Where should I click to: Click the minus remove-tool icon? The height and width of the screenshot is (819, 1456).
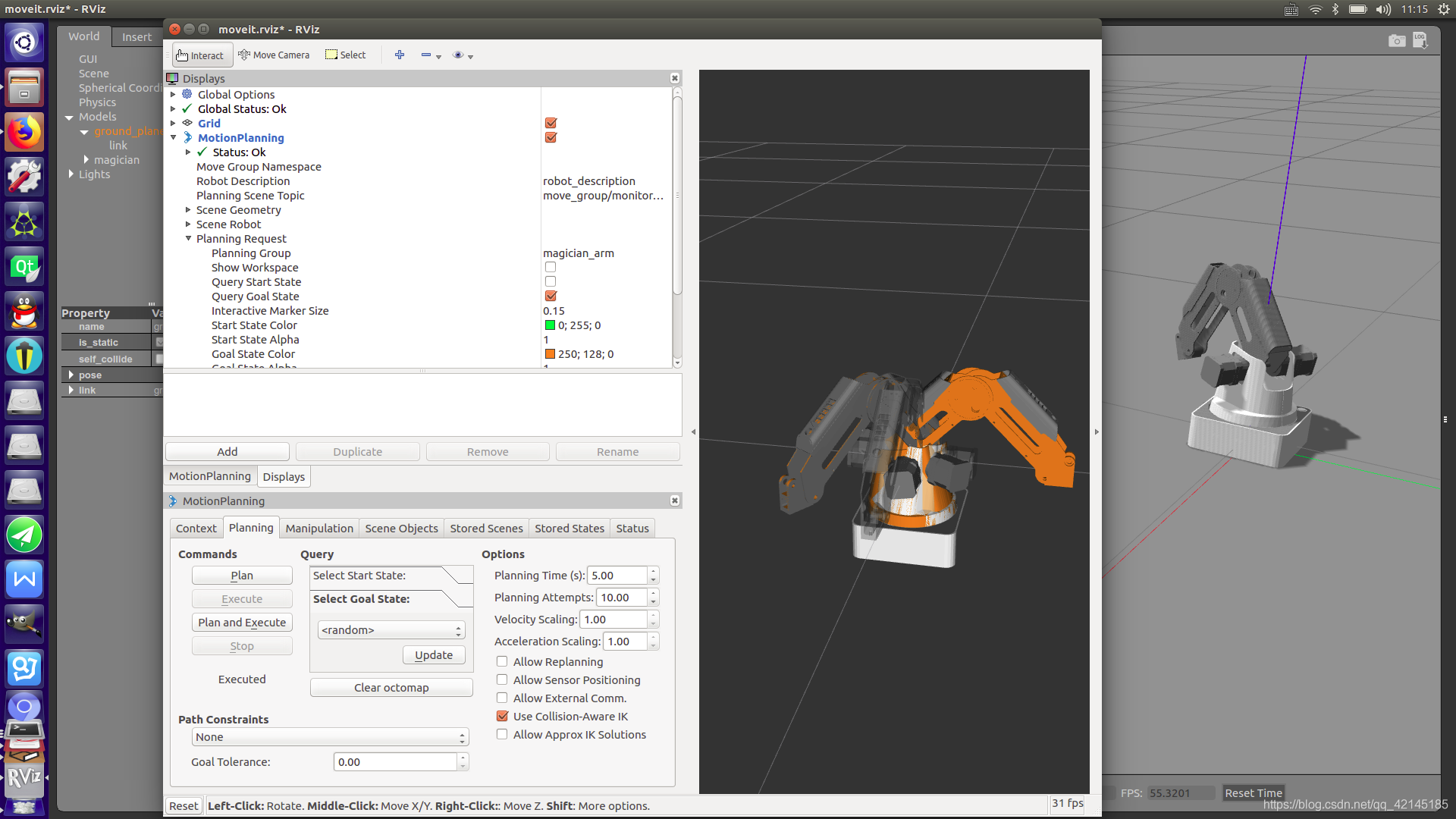click(426, 55)
